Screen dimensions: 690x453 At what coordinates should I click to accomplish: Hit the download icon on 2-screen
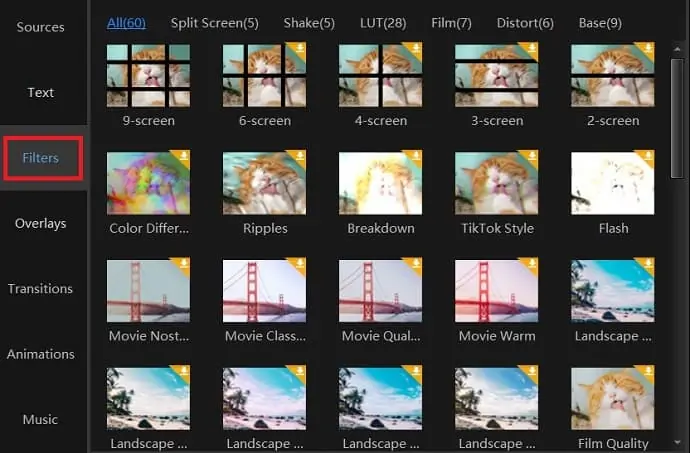coord(648,48)
